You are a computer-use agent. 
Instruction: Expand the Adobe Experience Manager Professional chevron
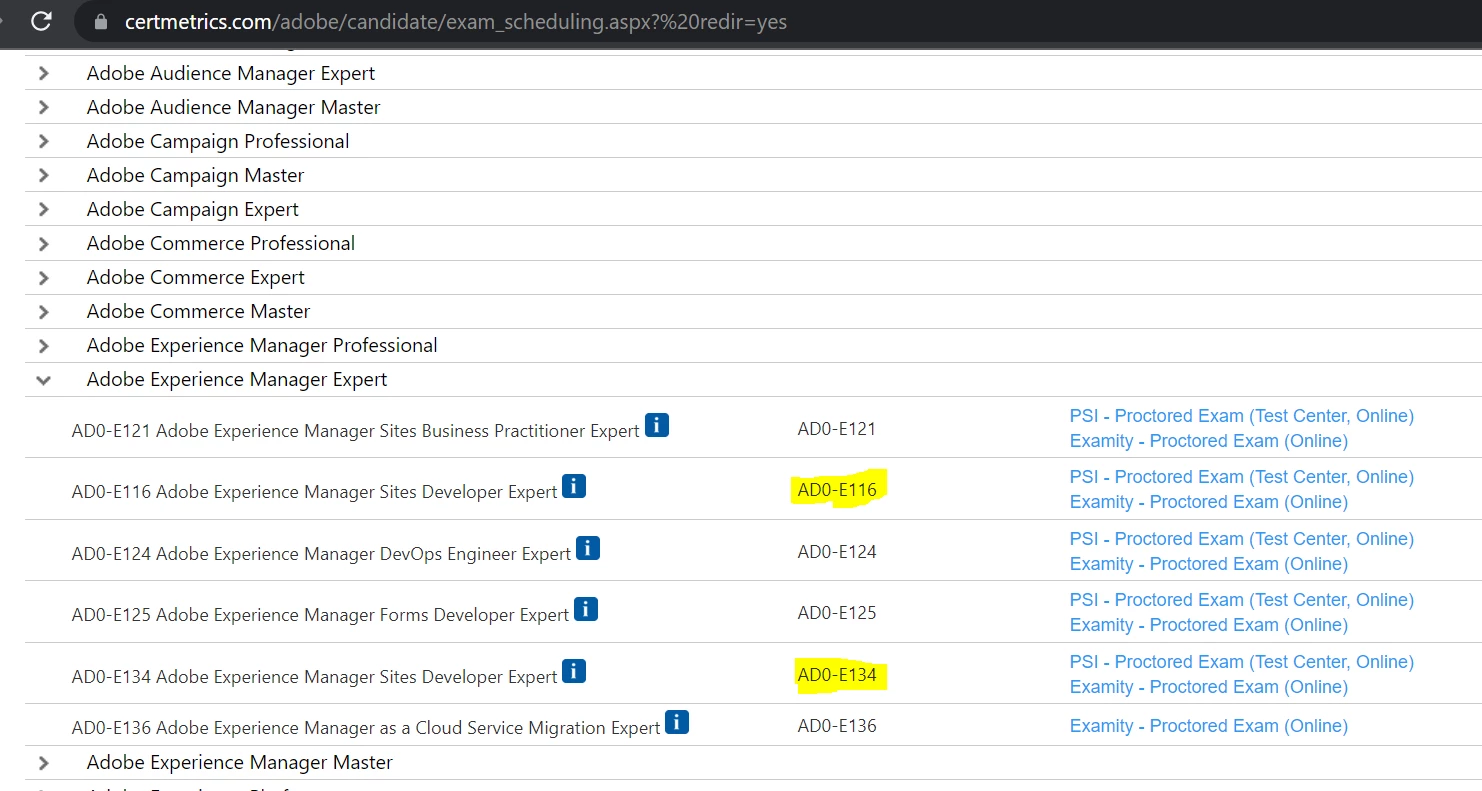pyautogui.click(x=43, y=345)
